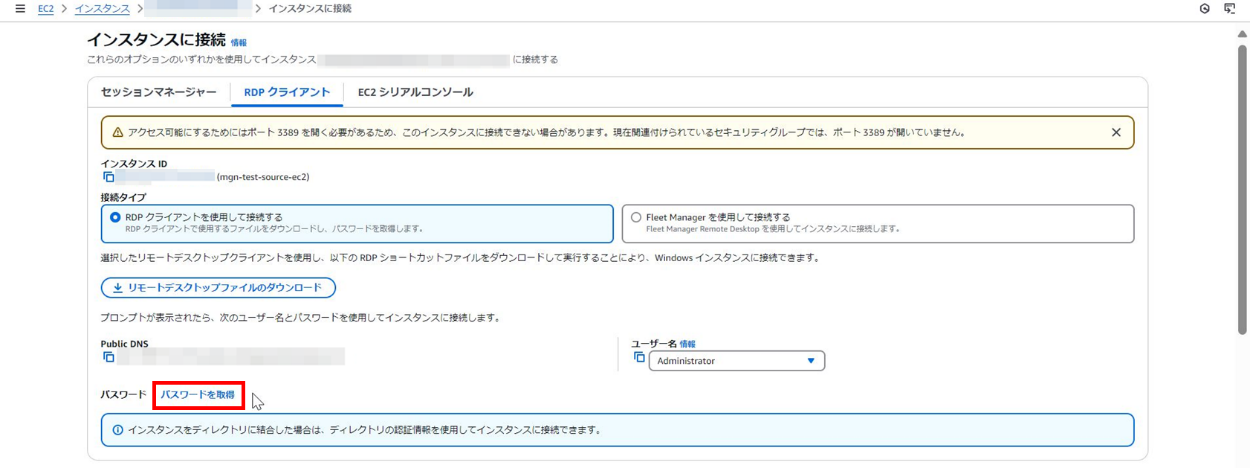Switch to EC2 シリアルコンソール tab

pos(415,92)
